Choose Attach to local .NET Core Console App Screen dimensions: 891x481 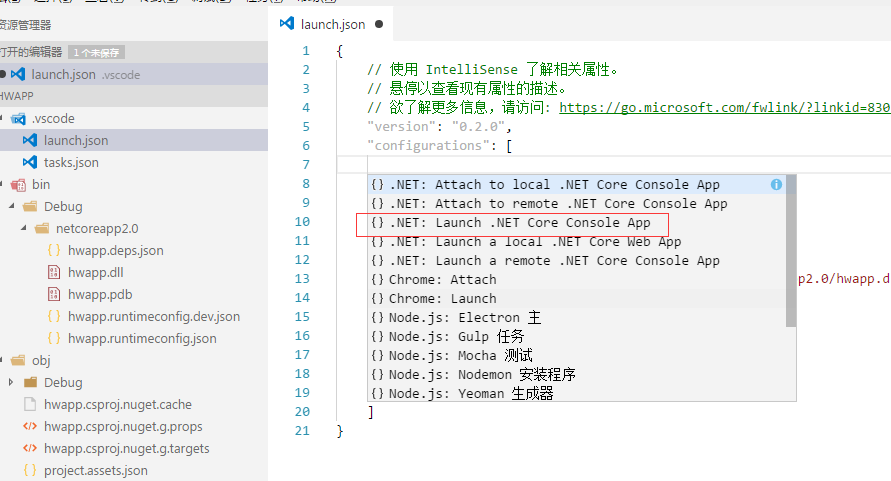tap(577, 184)
